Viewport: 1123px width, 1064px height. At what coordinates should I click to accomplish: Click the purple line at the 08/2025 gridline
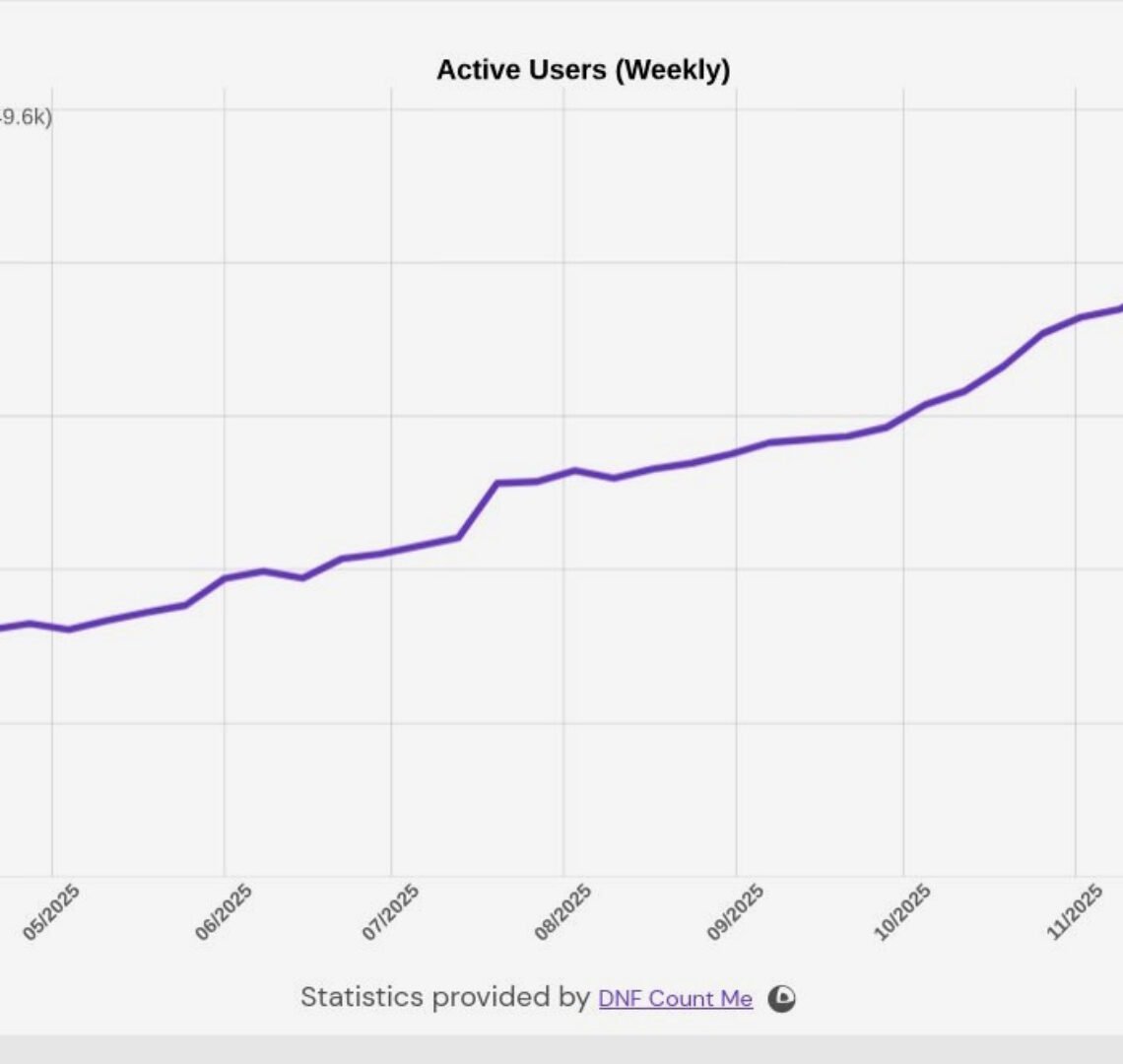[x=563, y=474]
